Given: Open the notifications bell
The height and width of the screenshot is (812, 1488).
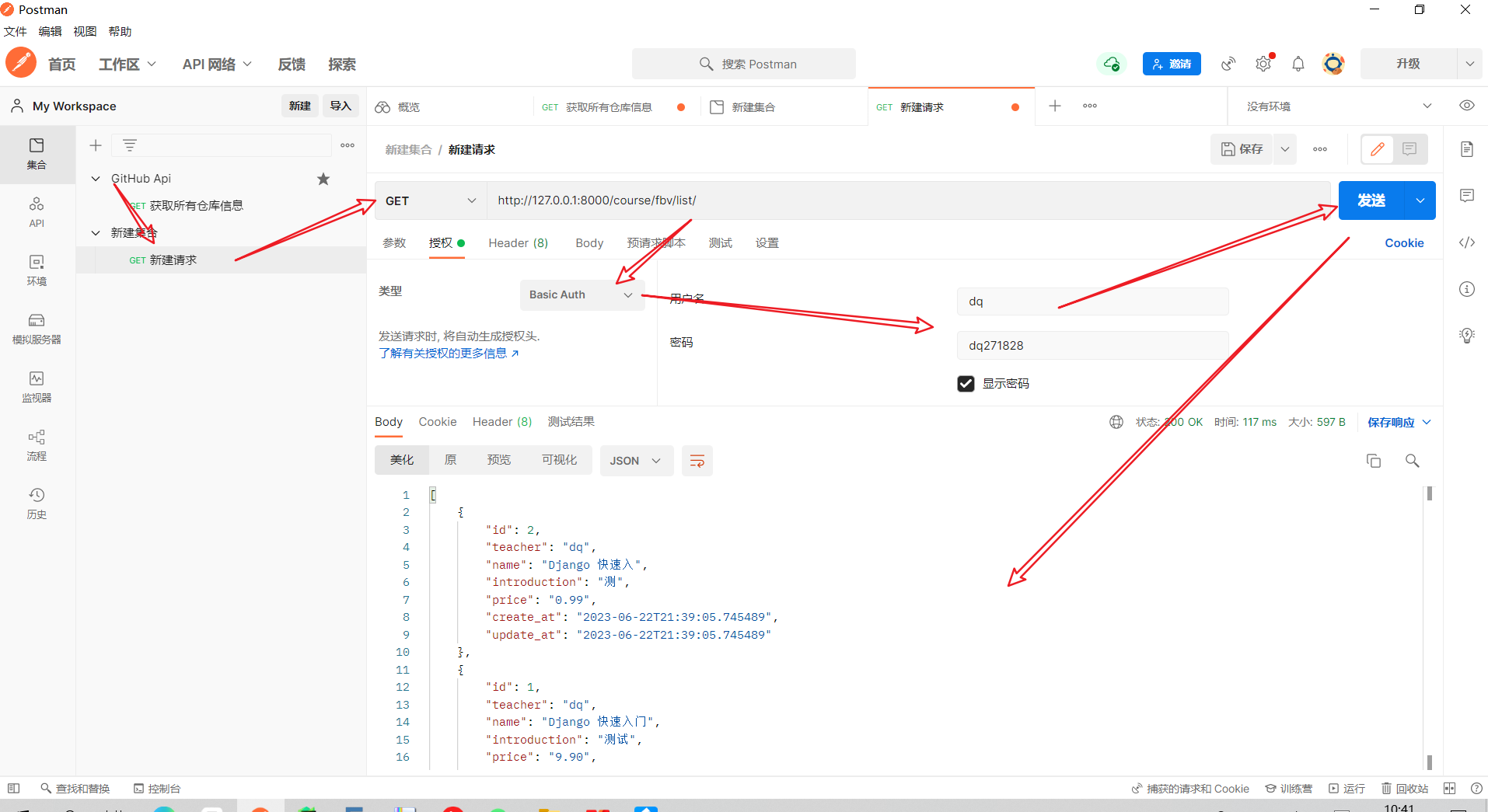Looking at the screenshot, I should (1298, 64).
